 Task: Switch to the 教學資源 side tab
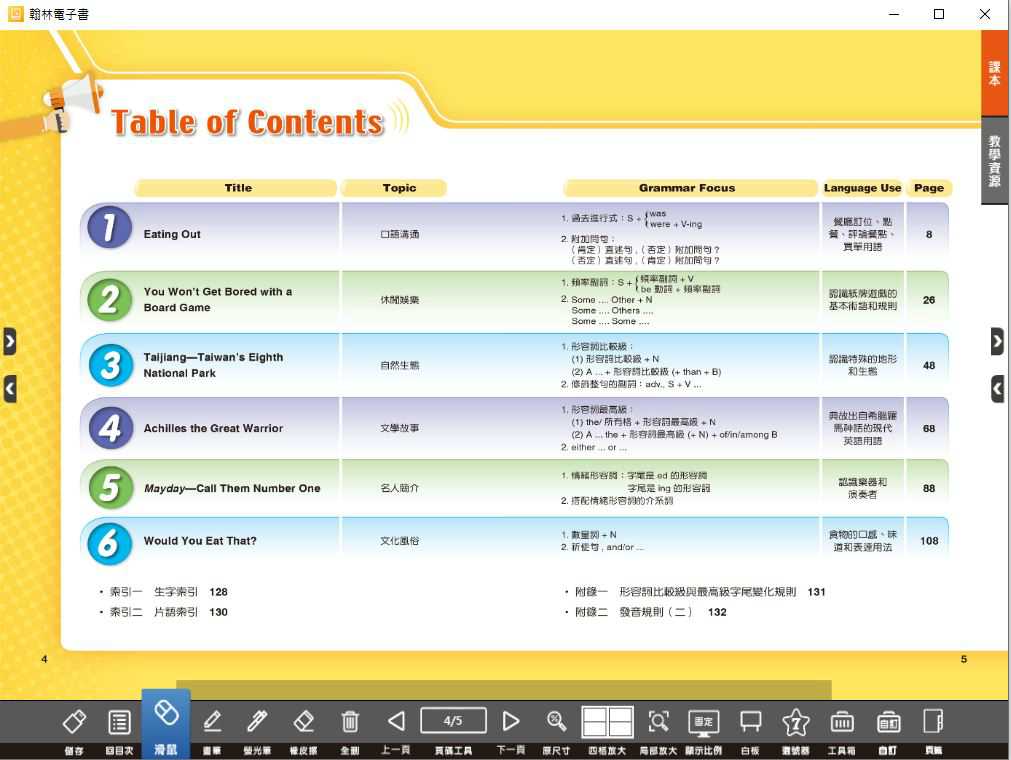pos(994,161)
